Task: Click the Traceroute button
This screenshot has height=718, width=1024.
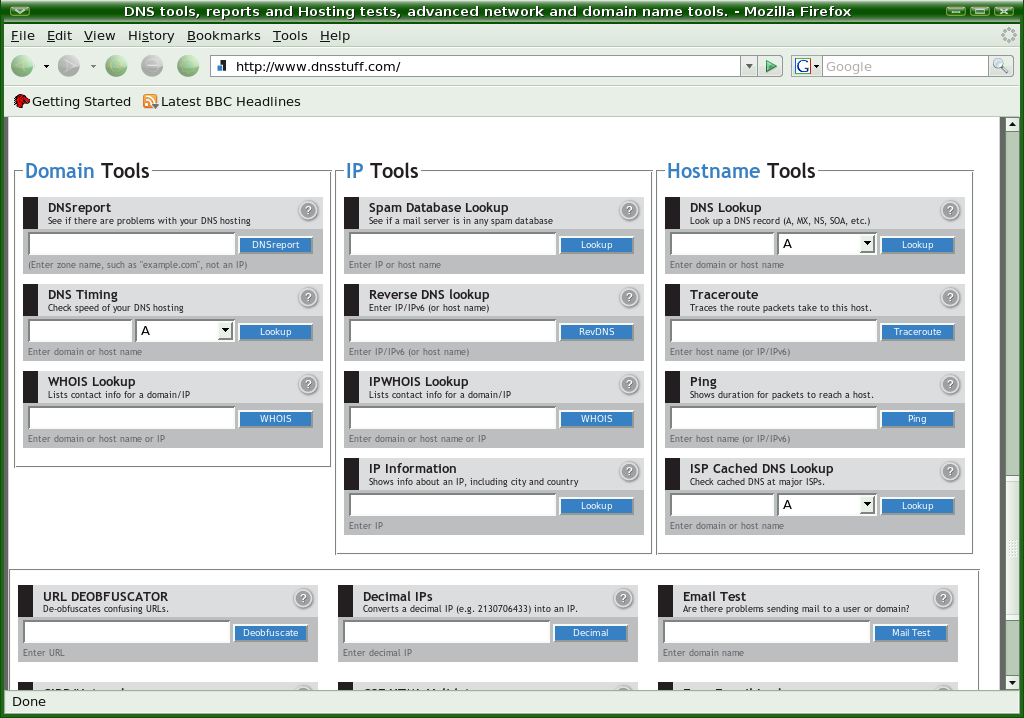Action: [918, 331]
